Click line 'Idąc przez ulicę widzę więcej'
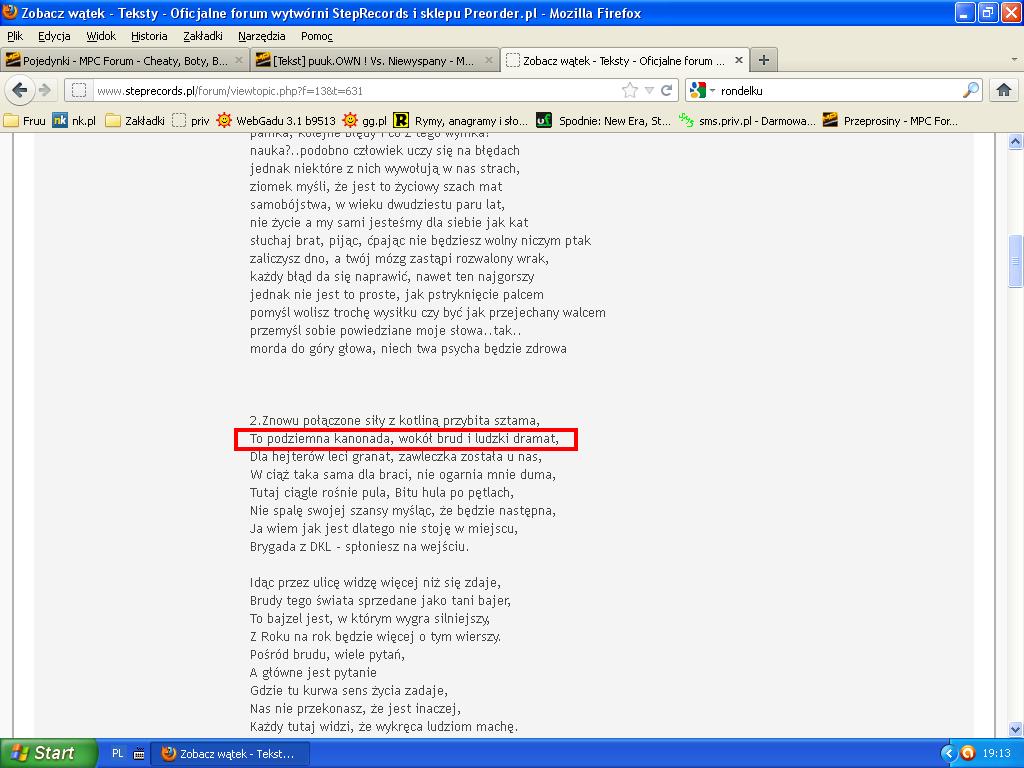The width and height of the screenshot is (1024, 768). click(x=376, y=582)
